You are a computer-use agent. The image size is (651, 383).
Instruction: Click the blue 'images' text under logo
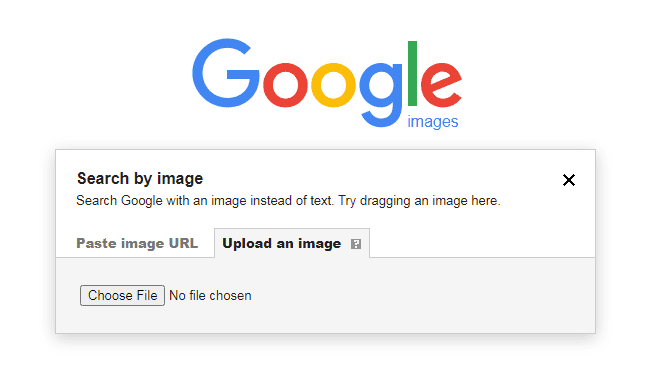coord(433,122)
